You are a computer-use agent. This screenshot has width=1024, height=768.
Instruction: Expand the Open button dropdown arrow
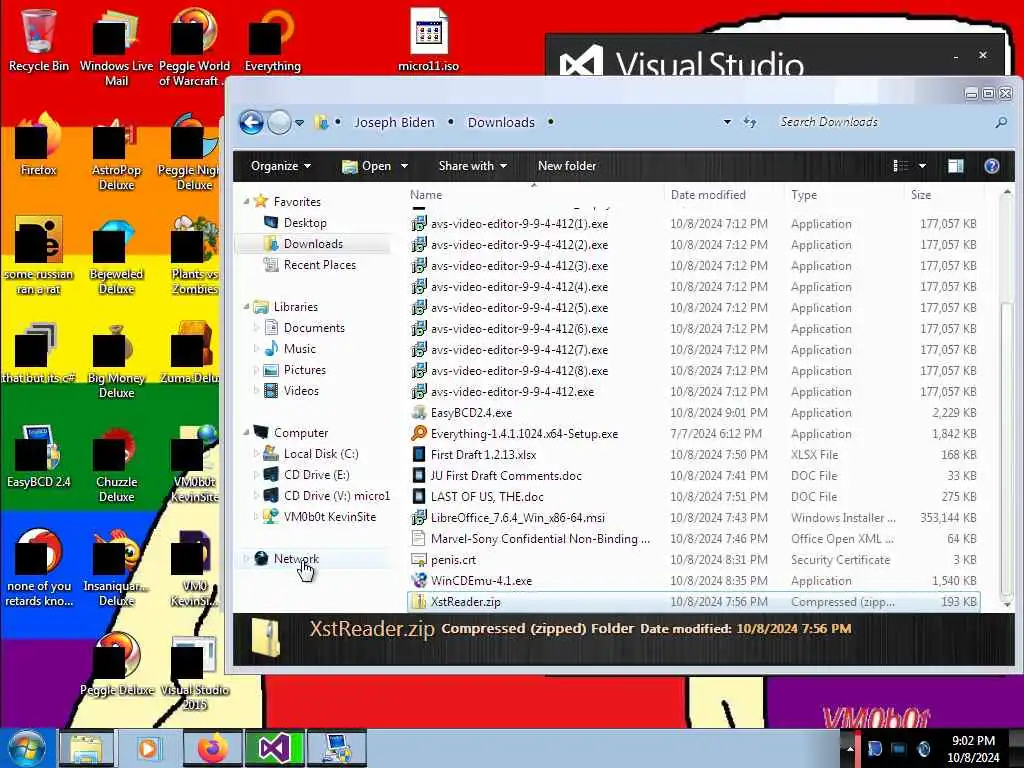pyautogui.click(x=404, y=166)
